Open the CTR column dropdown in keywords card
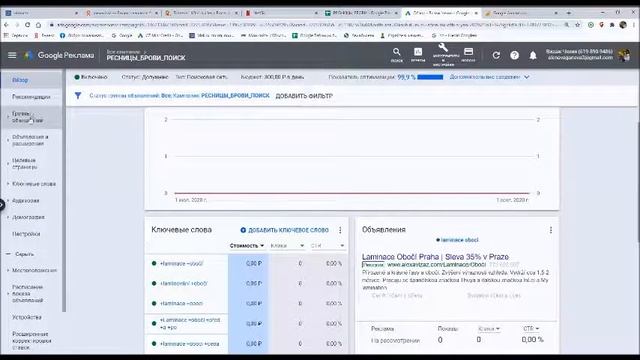 click(x=327, y=246)
